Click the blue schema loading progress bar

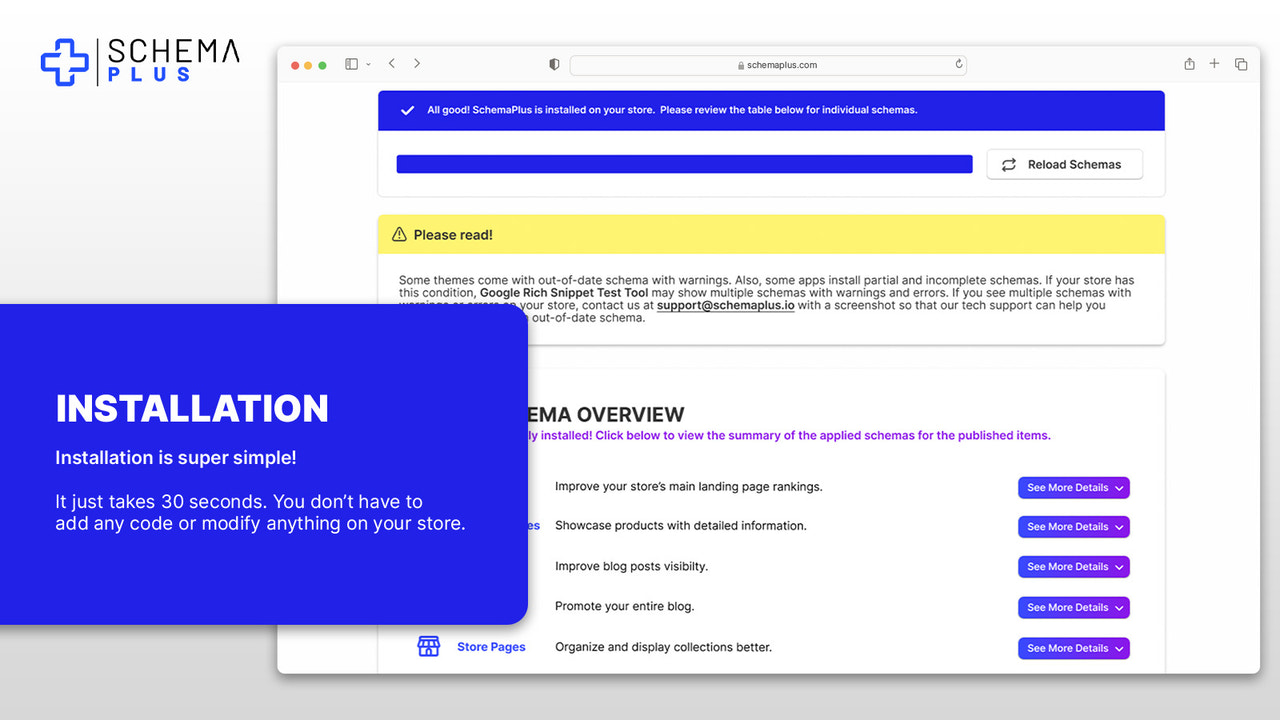click(x=684, y=164)
